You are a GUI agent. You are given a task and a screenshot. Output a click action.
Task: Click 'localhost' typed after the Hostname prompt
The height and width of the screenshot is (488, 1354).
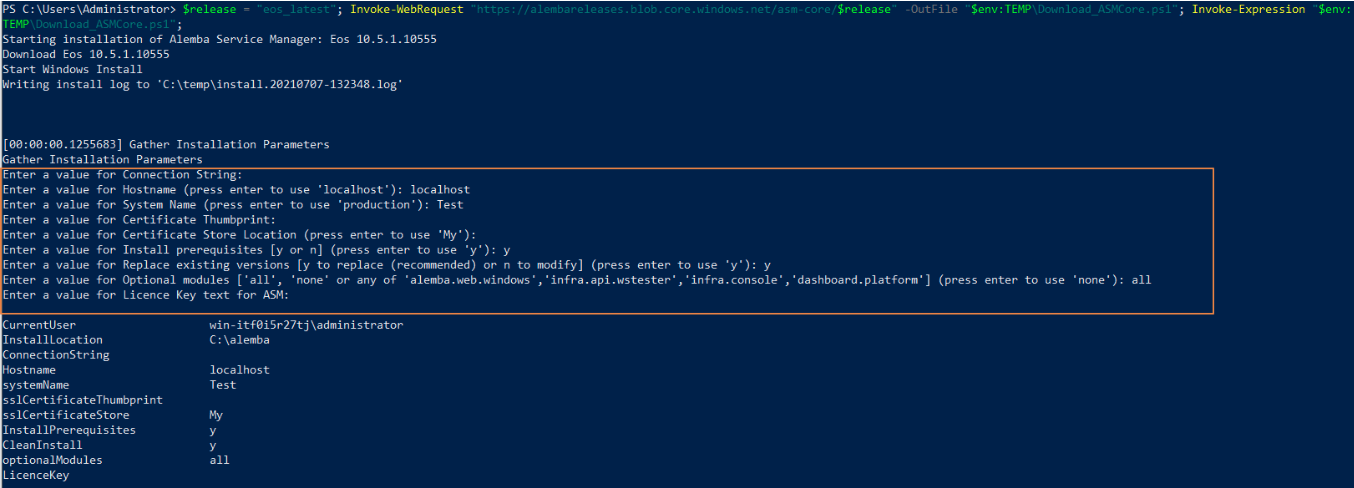pos(440,190)
